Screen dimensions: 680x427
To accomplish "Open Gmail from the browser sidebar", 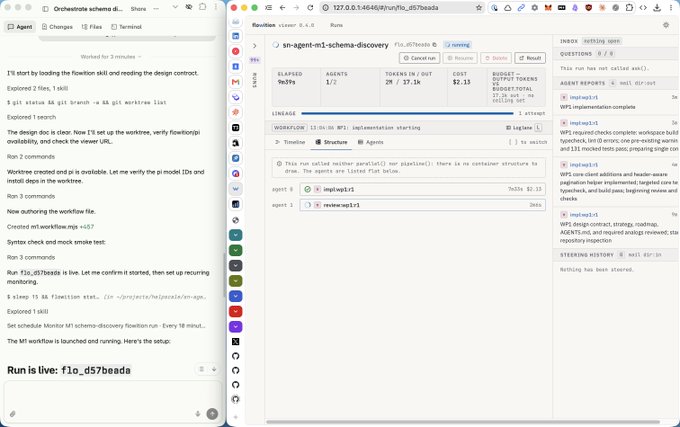I will 235,82.
